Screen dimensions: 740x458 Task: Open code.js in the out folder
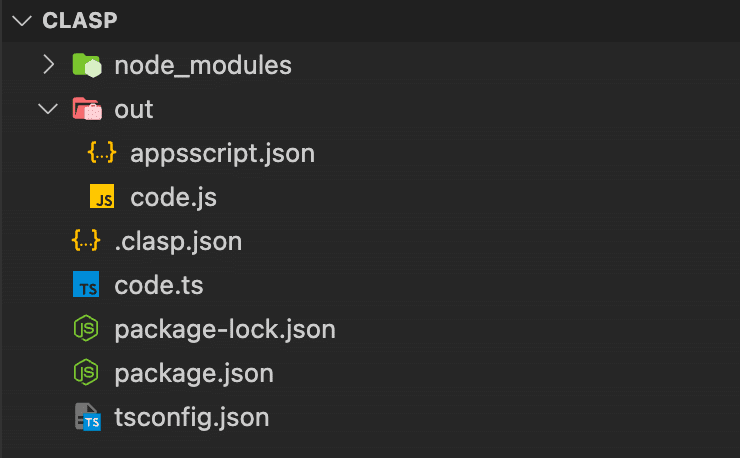pos(173,197)
